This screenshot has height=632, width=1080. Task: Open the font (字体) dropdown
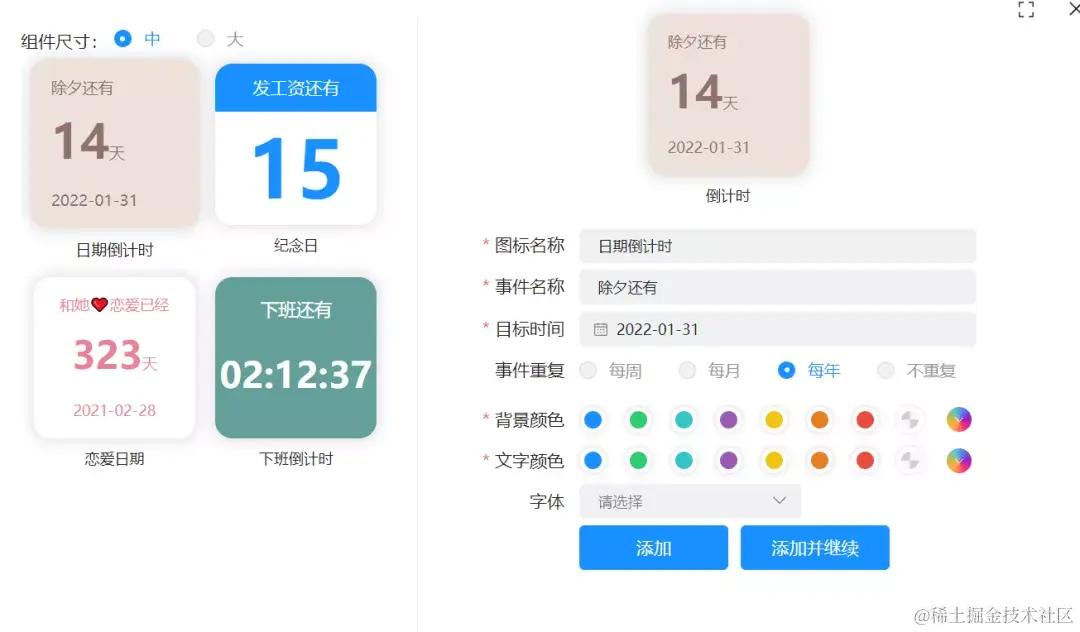[689, 501]
